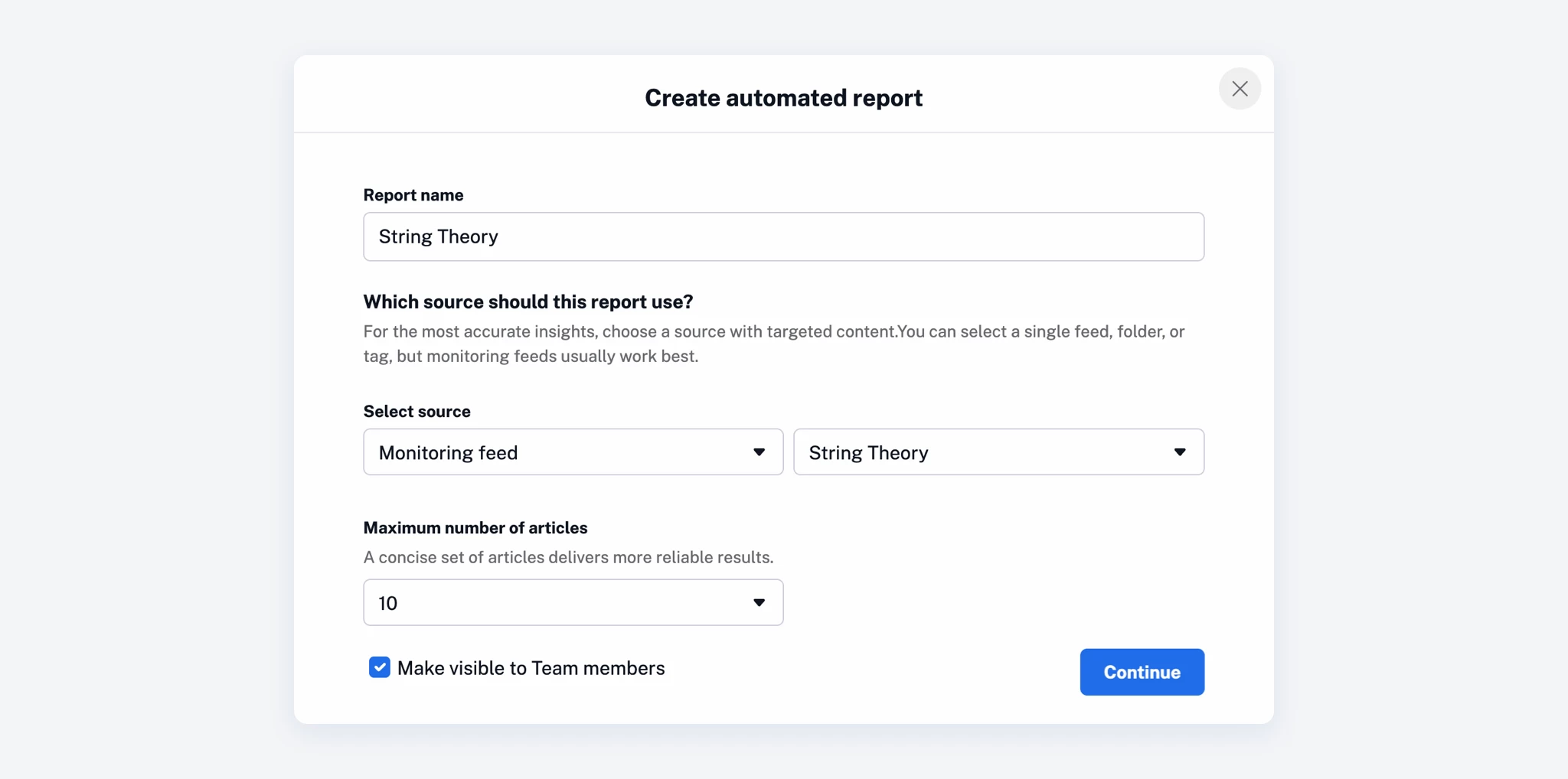Click the 'concise set of articles' helper text
1568x779 pixels.
568,557
